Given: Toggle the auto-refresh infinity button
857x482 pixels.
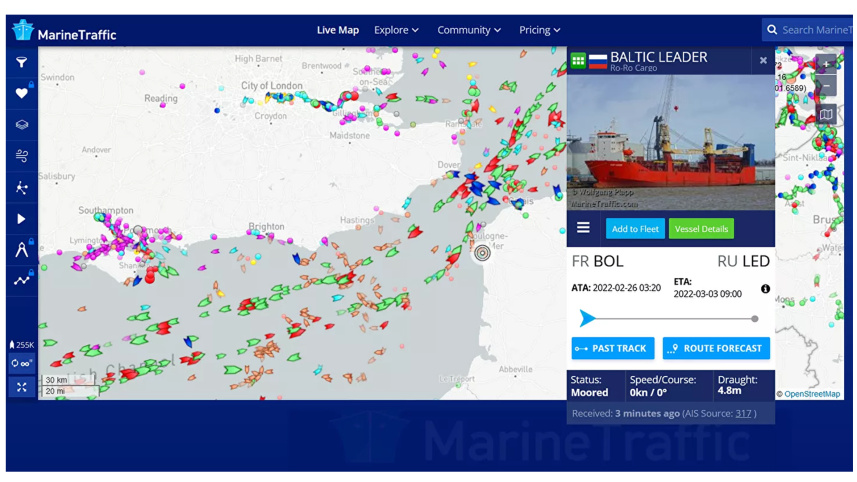Looking at the screenshot, I should coord(21,364).
